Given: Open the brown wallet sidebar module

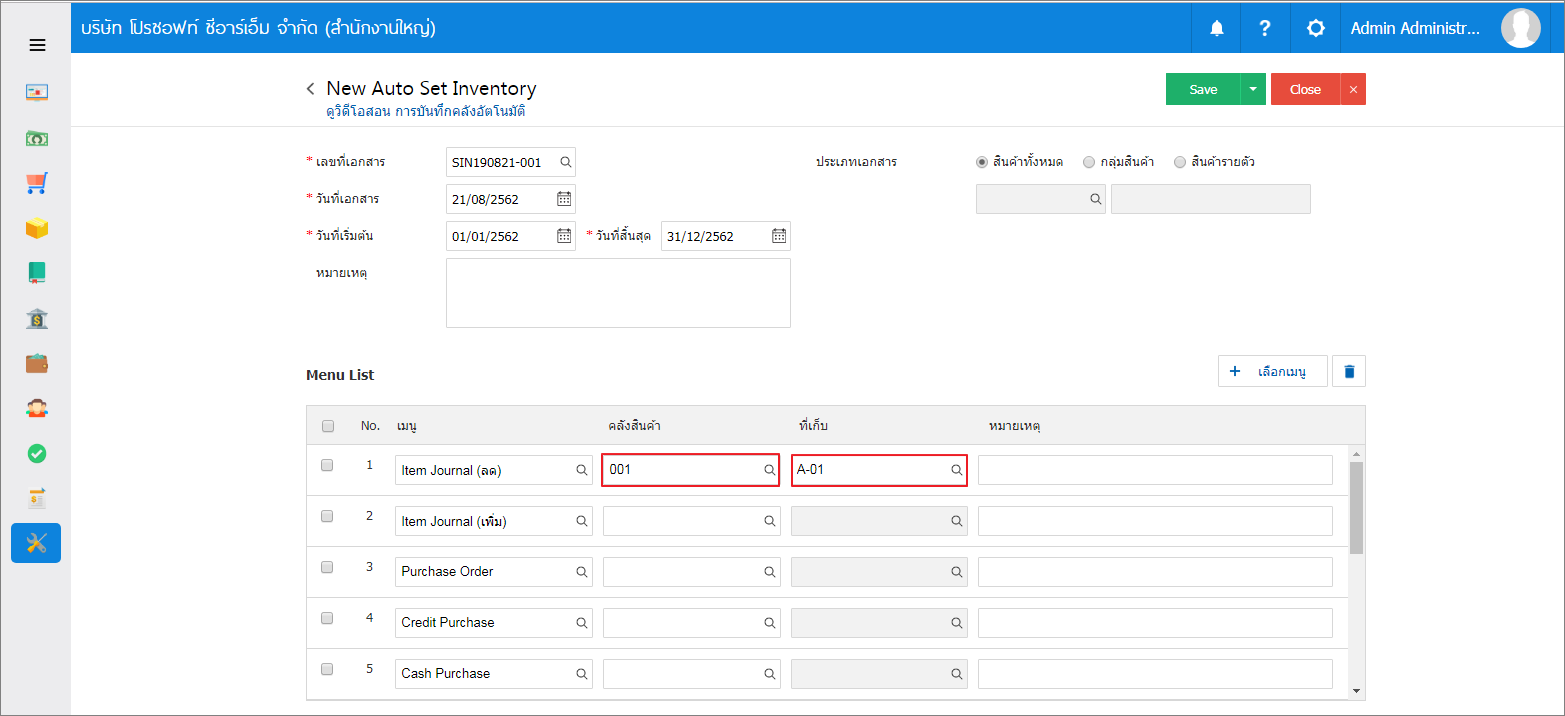Looking at the screenshot, I should coord(37,363).
